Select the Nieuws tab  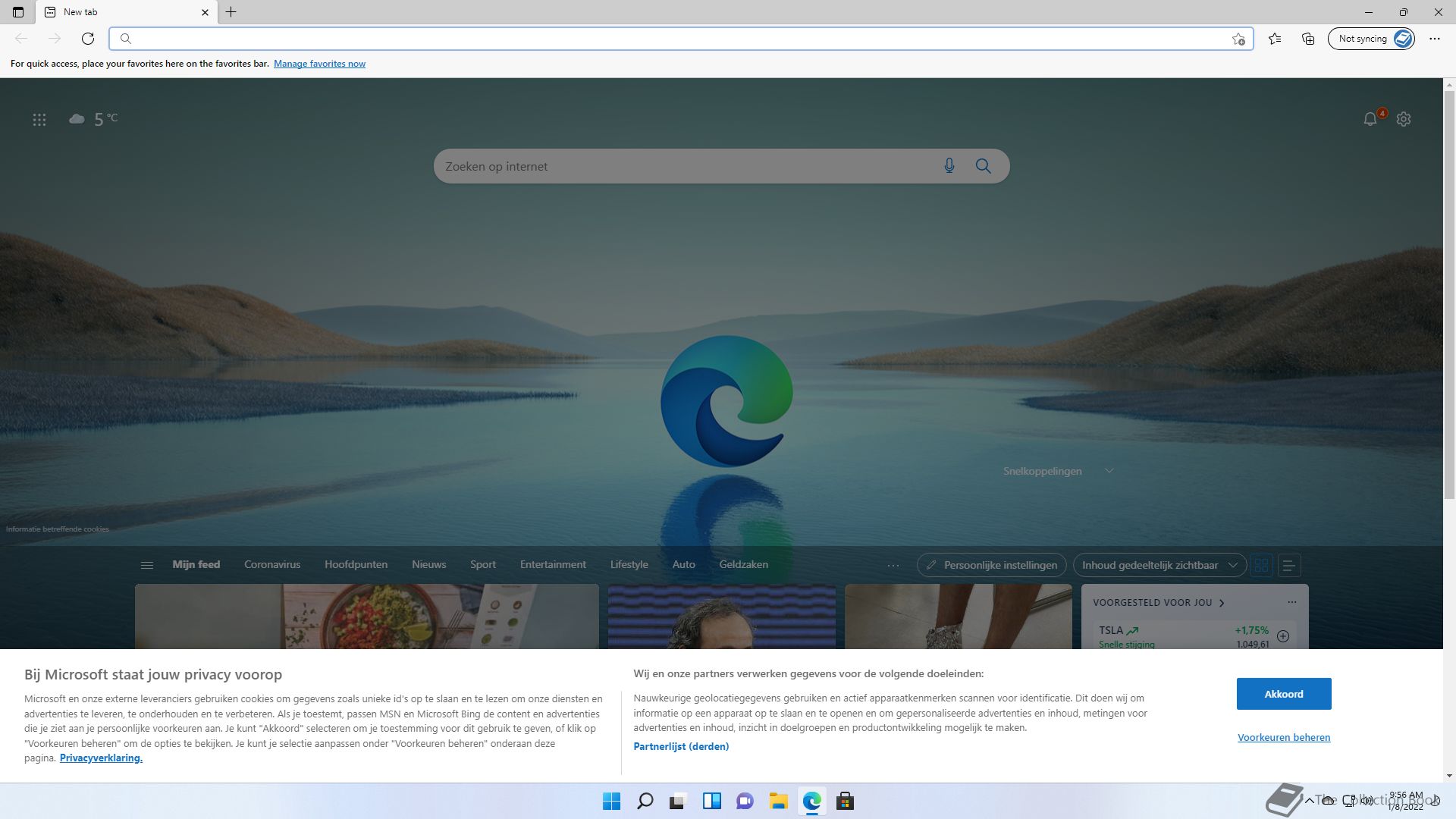click(x=429, y=564)
